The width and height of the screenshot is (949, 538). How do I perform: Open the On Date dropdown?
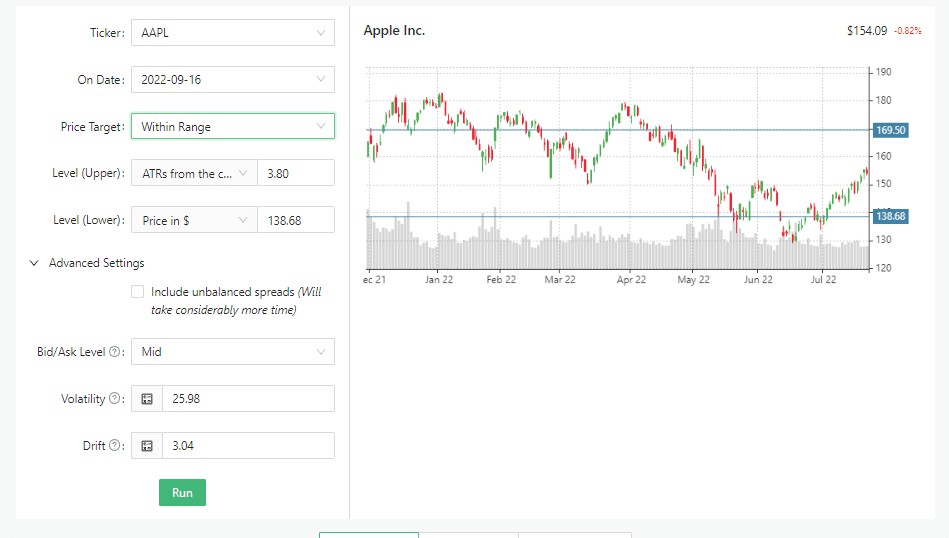tap(232, 80)
